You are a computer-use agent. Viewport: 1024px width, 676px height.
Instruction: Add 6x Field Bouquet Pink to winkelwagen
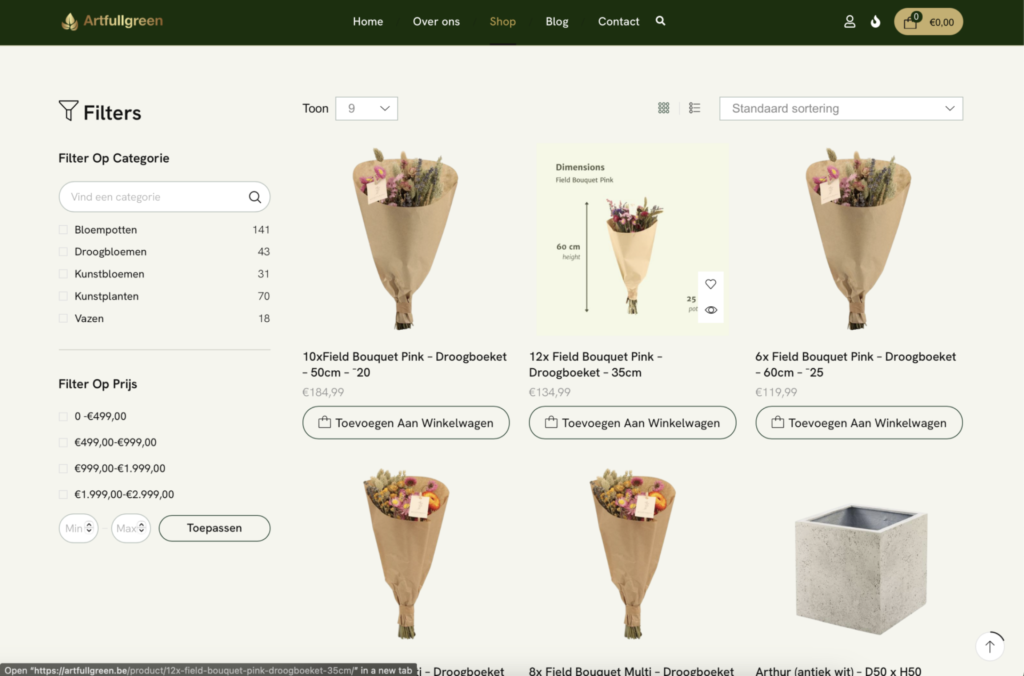point(859,423)
